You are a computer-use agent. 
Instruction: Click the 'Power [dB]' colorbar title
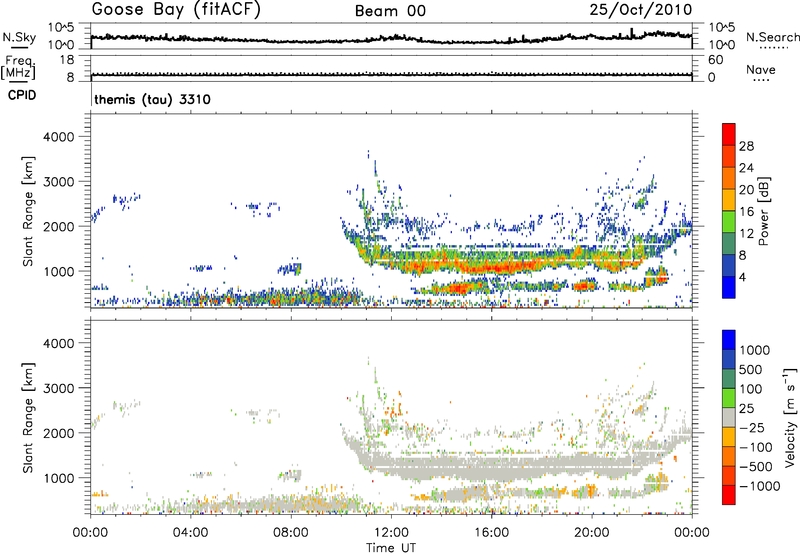[x=764, y=211]
